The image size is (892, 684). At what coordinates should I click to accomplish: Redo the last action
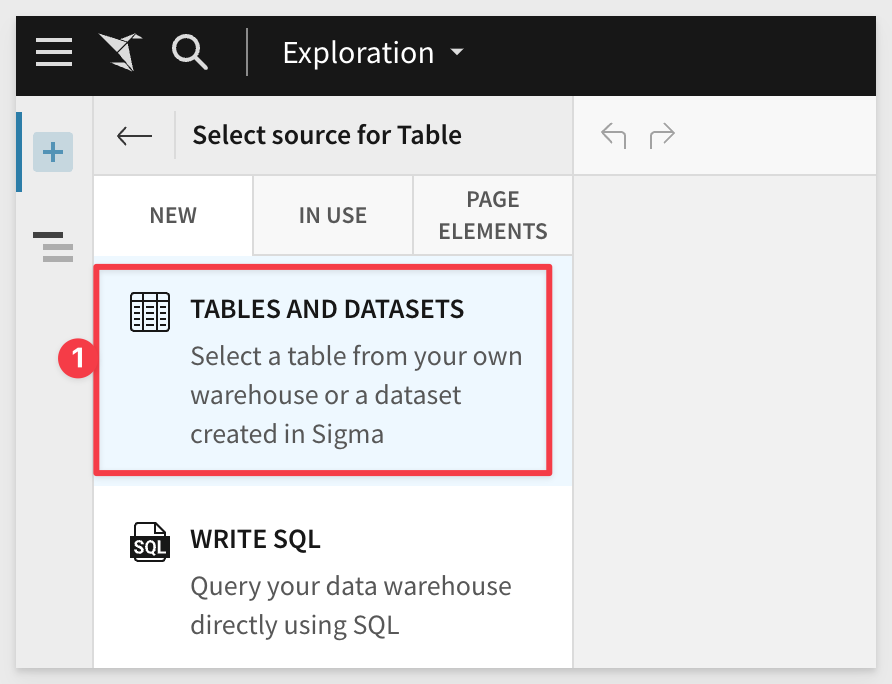(x=662, y=135)
